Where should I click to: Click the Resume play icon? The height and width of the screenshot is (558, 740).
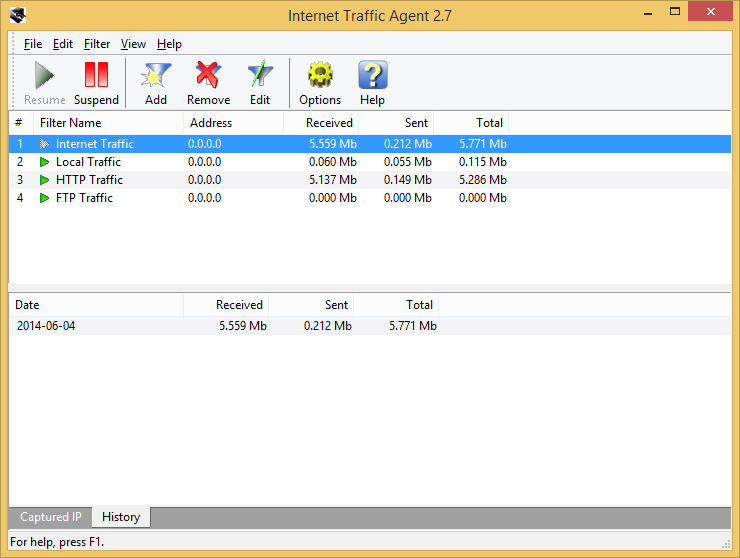(x=45, y=76)
